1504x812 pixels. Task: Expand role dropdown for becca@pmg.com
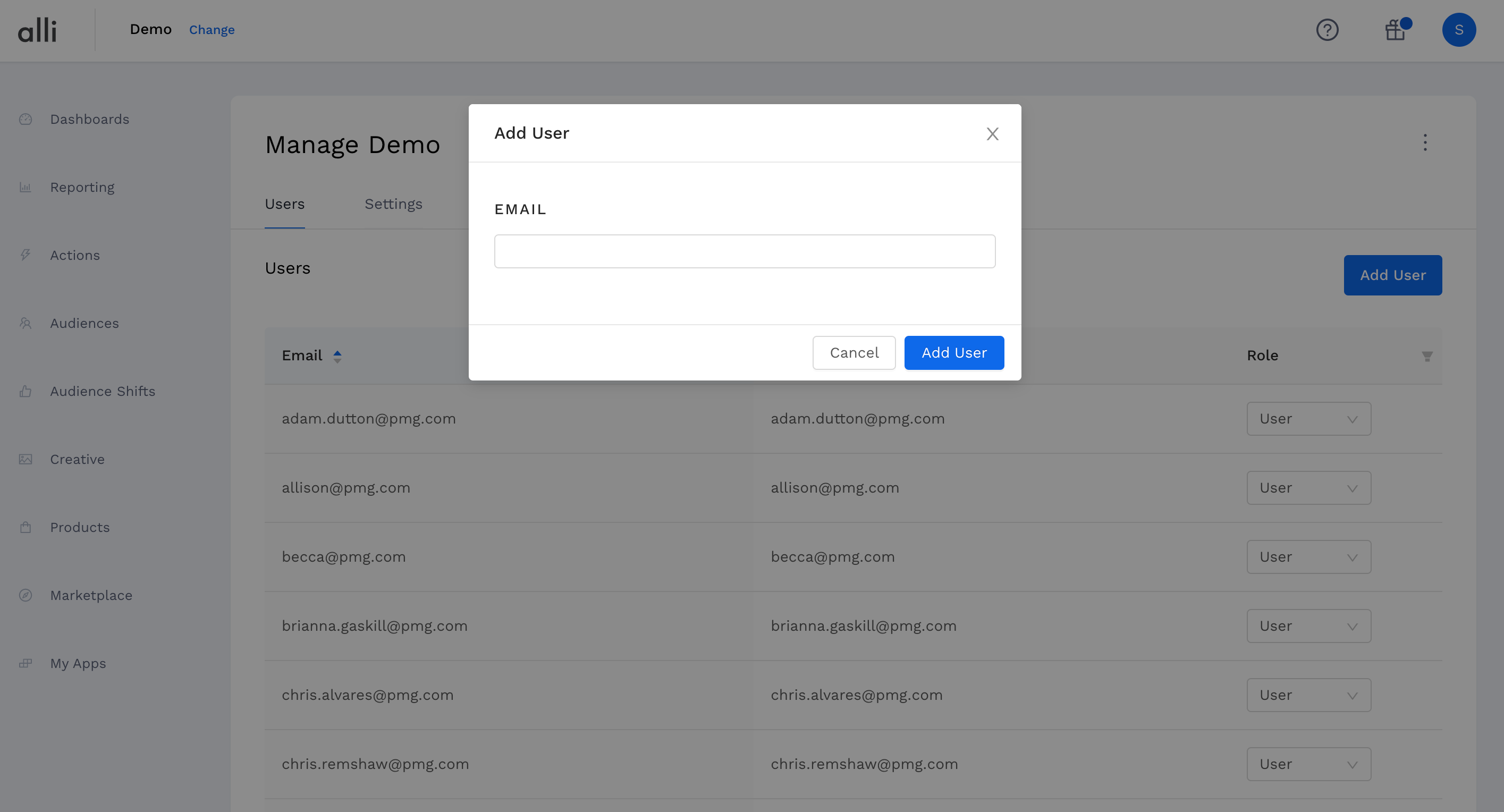click(x=1308, y=557)
